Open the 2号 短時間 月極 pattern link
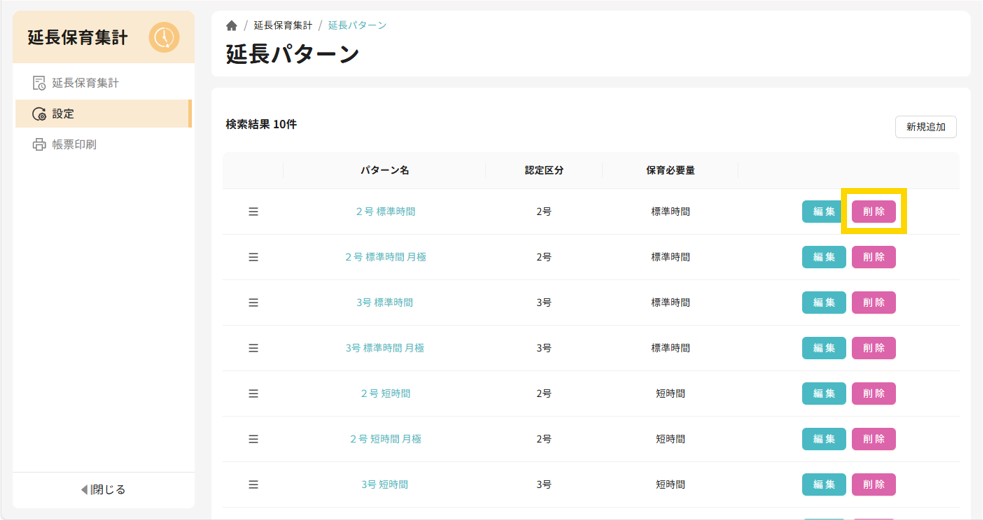This screenshot has width=983, height=520. click(x=385, y=439)
